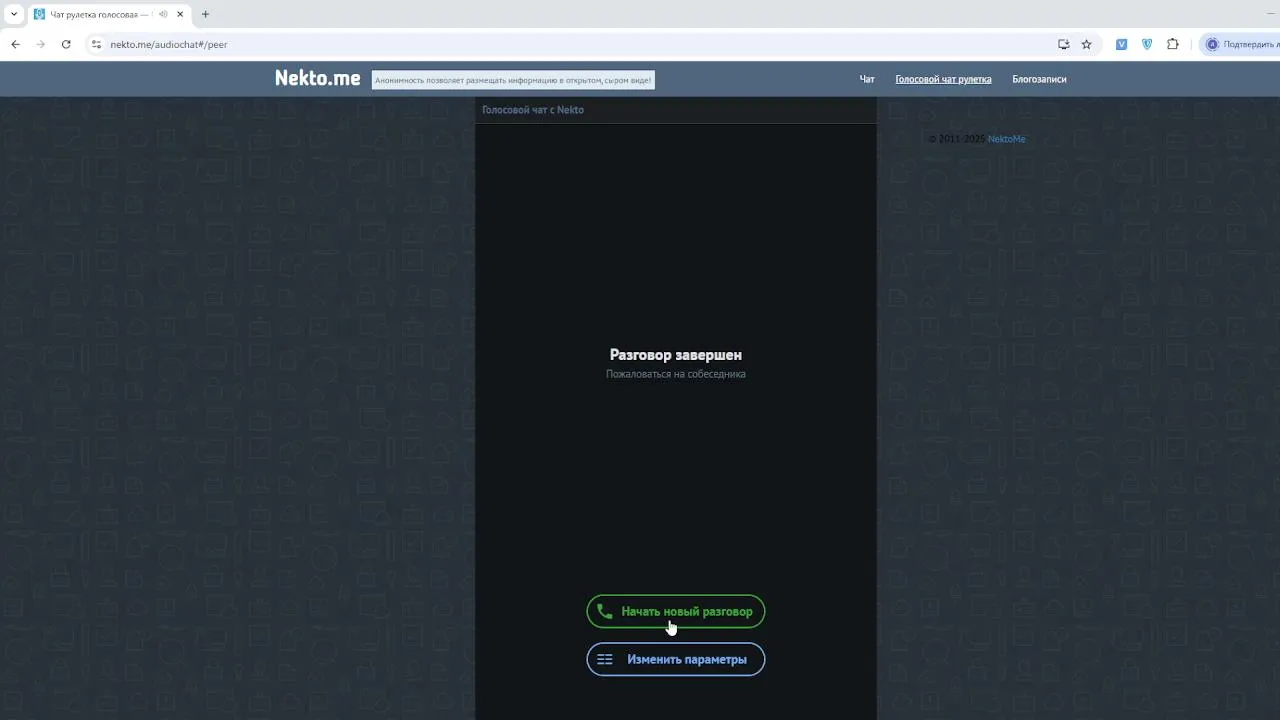1280x720 pixels.
Task: Click the install app icon in address bar
Action: point(1064,44)
